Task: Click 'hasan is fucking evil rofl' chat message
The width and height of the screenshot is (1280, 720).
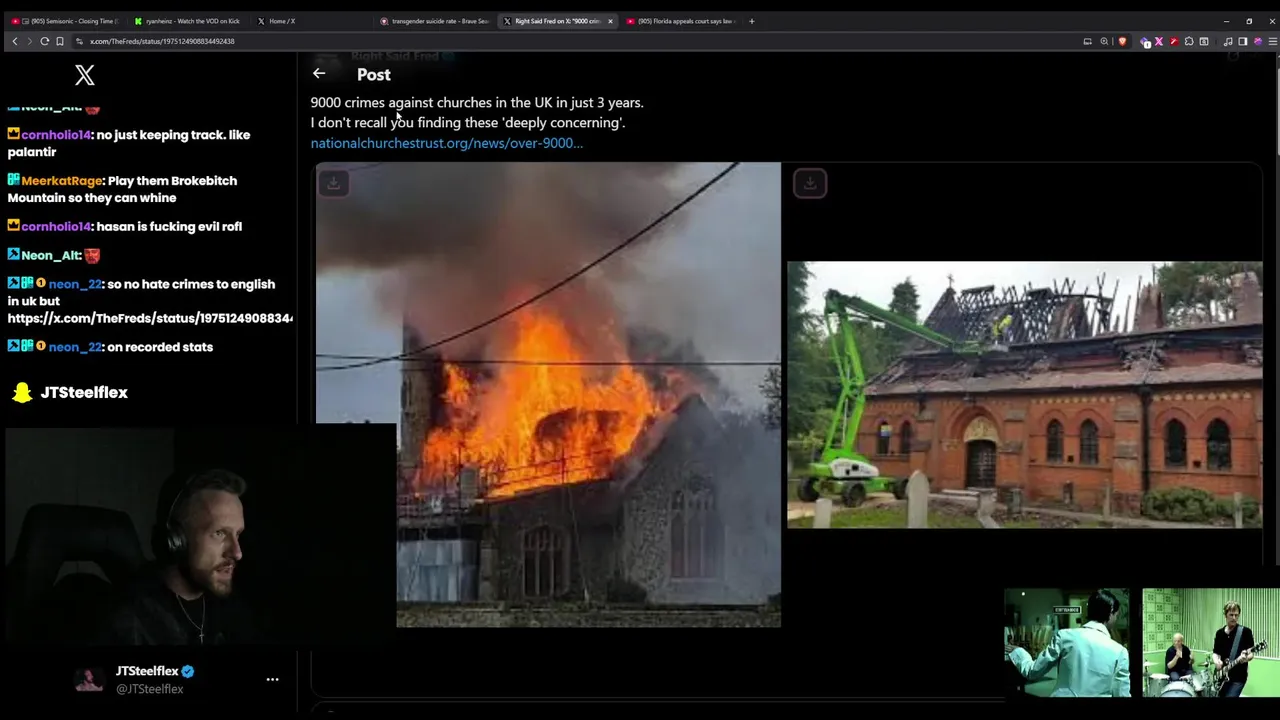Action: pos(168,227)
